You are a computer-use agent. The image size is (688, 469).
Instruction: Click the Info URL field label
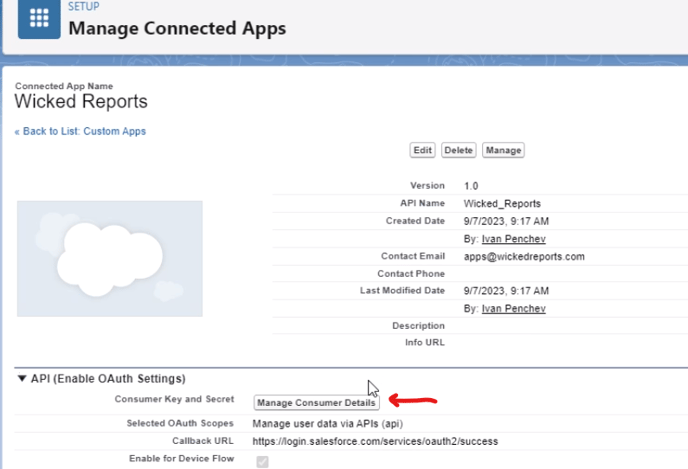(x=425, y=343)
